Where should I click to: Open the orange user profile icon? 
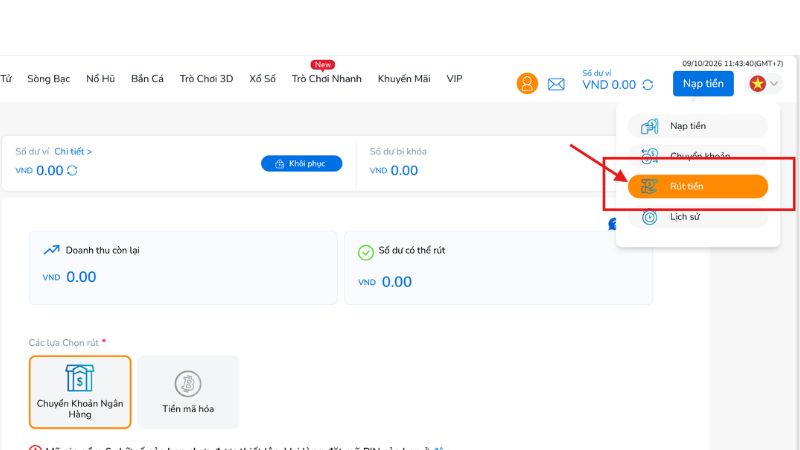click(x=527, y=83)
